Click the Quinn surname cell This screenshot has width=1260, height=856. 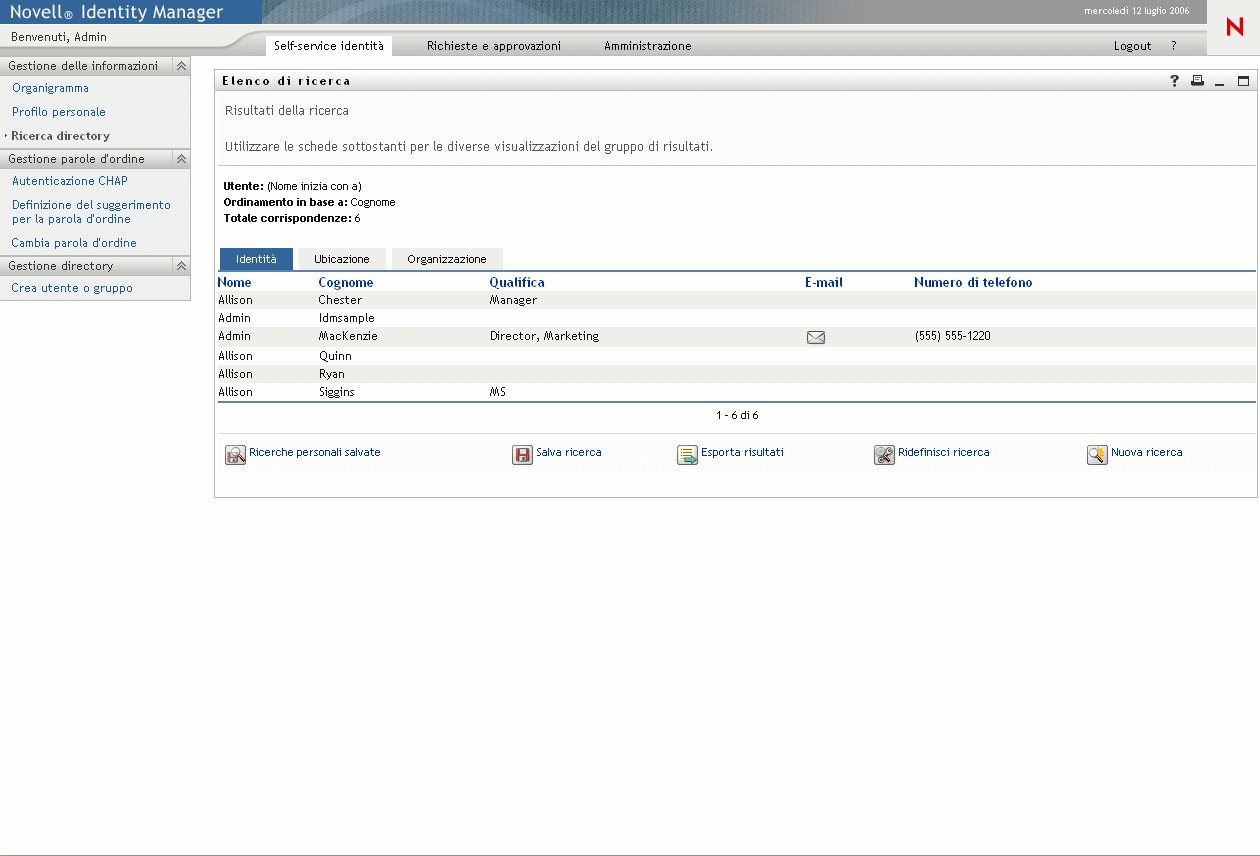[x=335, y=356]
